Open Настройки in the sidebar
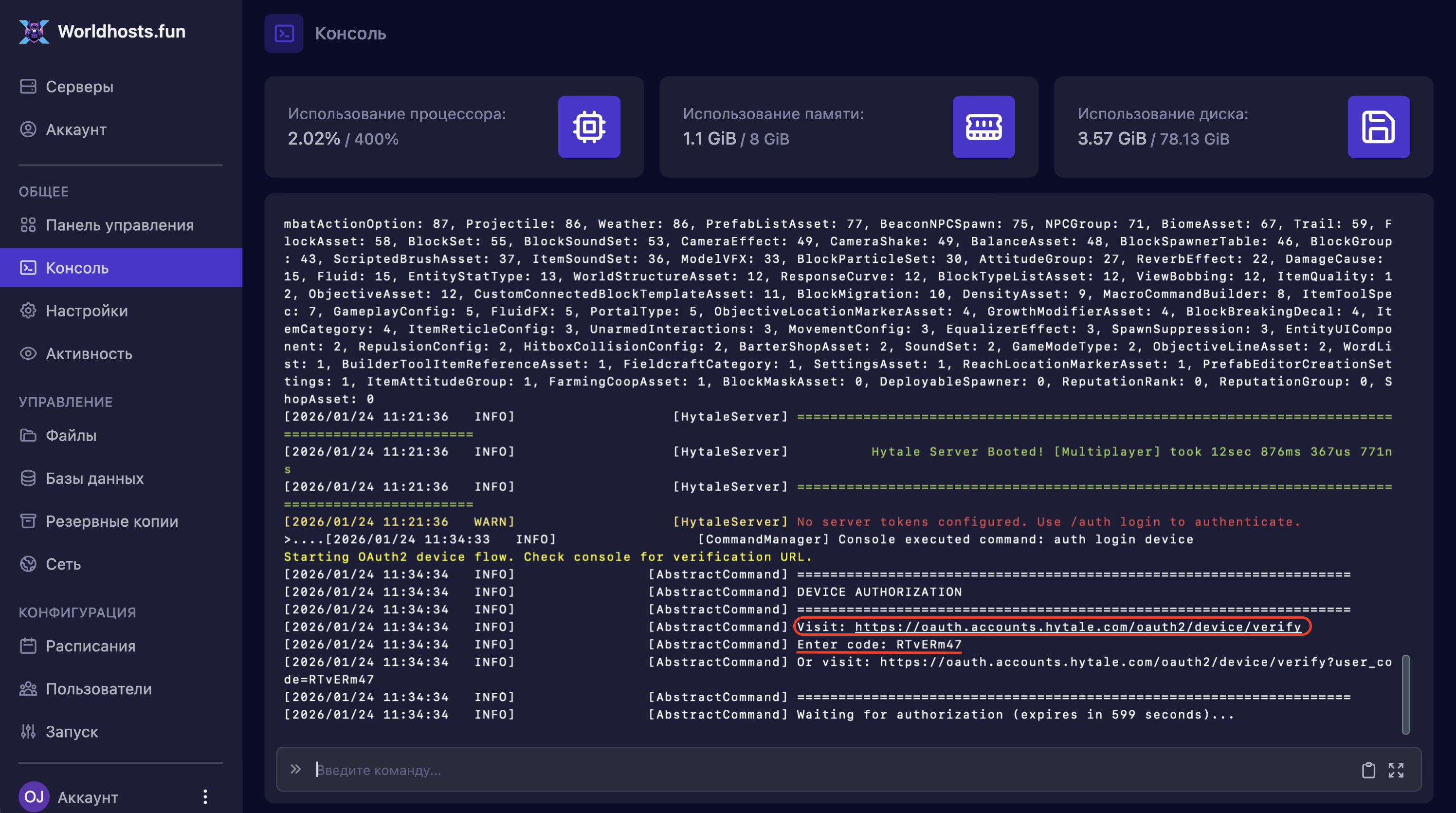This screenshot has height=813, width=1456. (87, 311)
